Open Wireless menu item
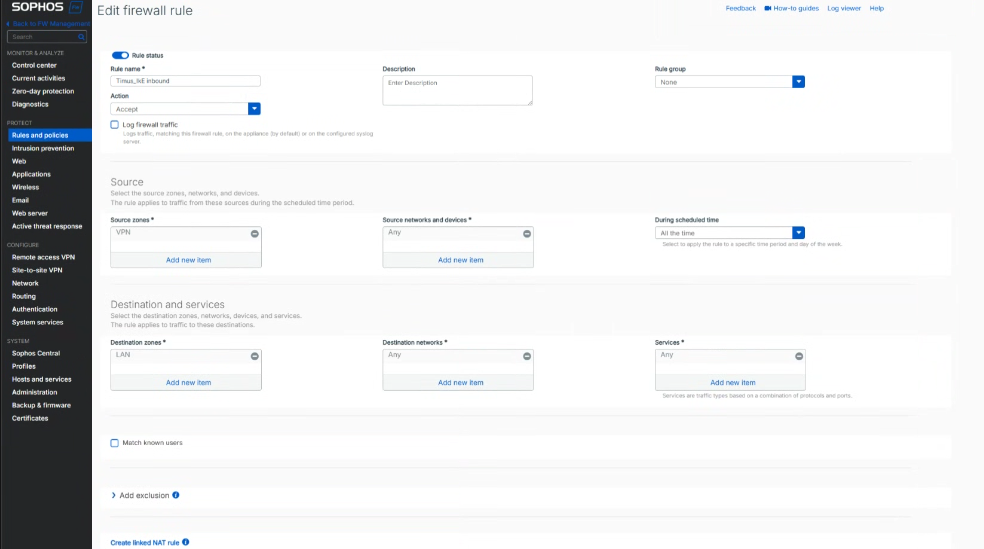984x549 pixels. [x=25, y=188]
